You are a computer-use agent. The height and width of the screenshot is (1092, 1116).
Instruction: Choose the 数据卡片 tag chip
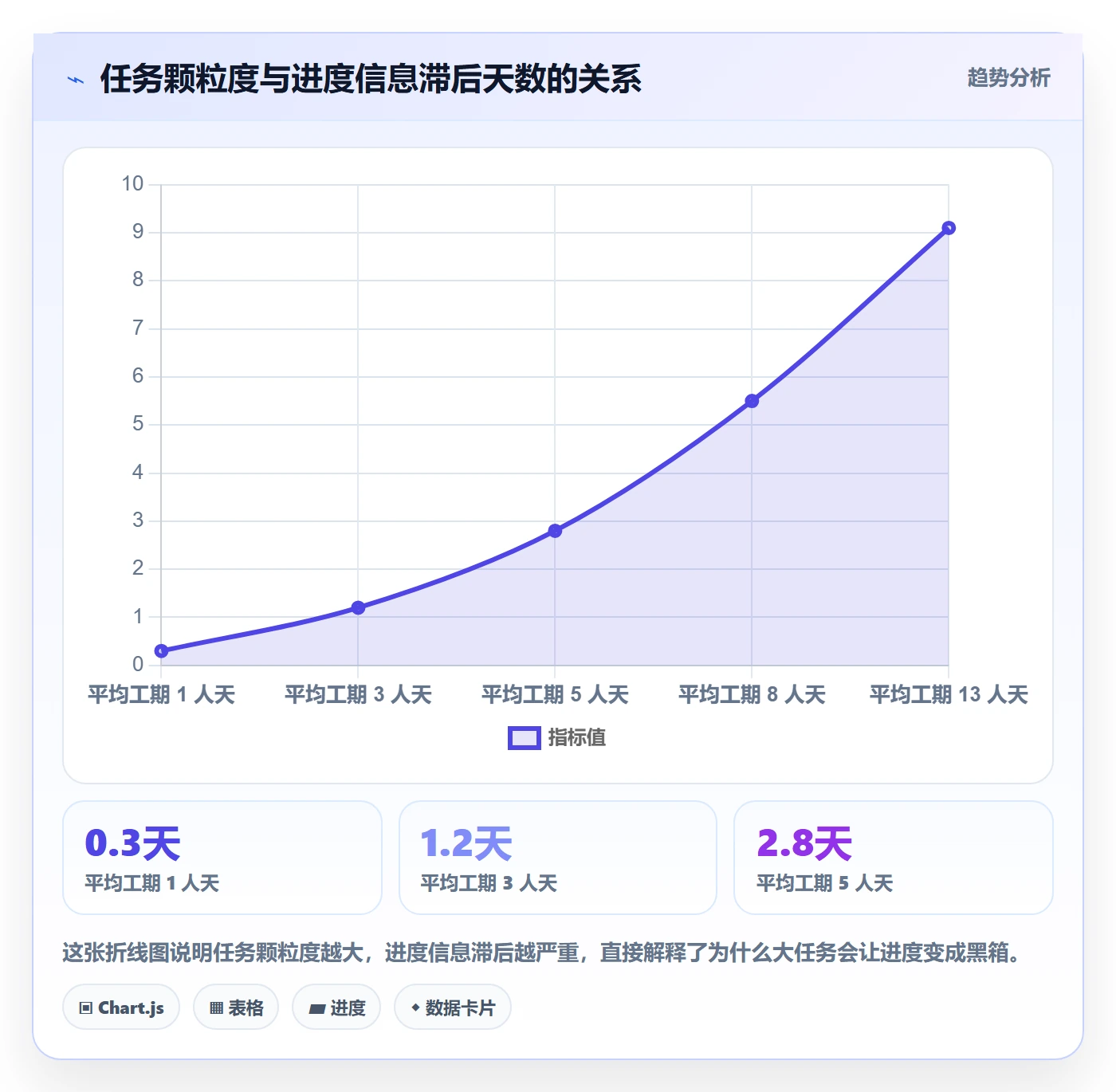click(x=453, y=1008)
